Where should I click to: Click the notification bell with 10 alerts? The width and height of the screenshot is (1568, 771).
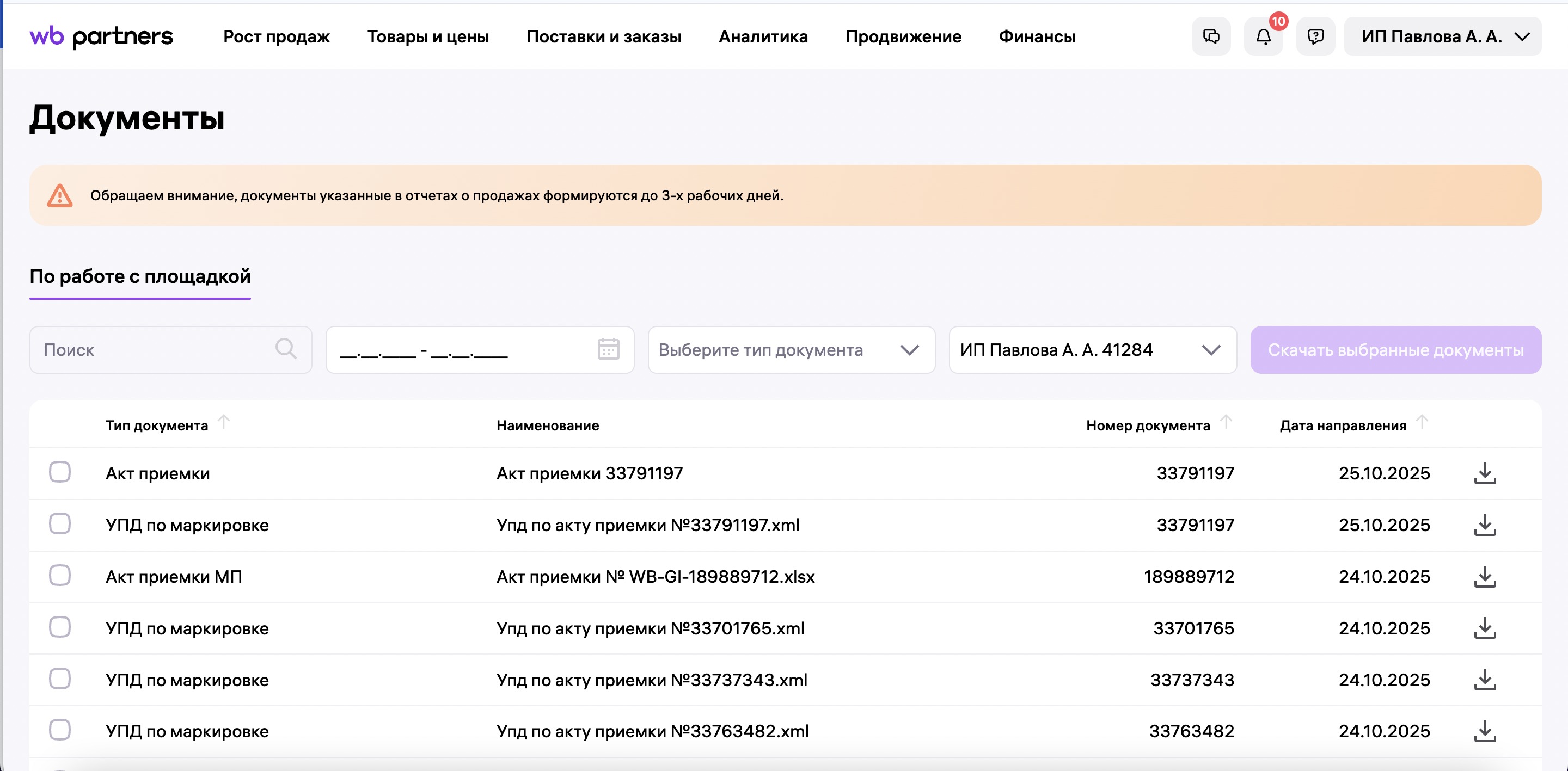pos(1264,38)
